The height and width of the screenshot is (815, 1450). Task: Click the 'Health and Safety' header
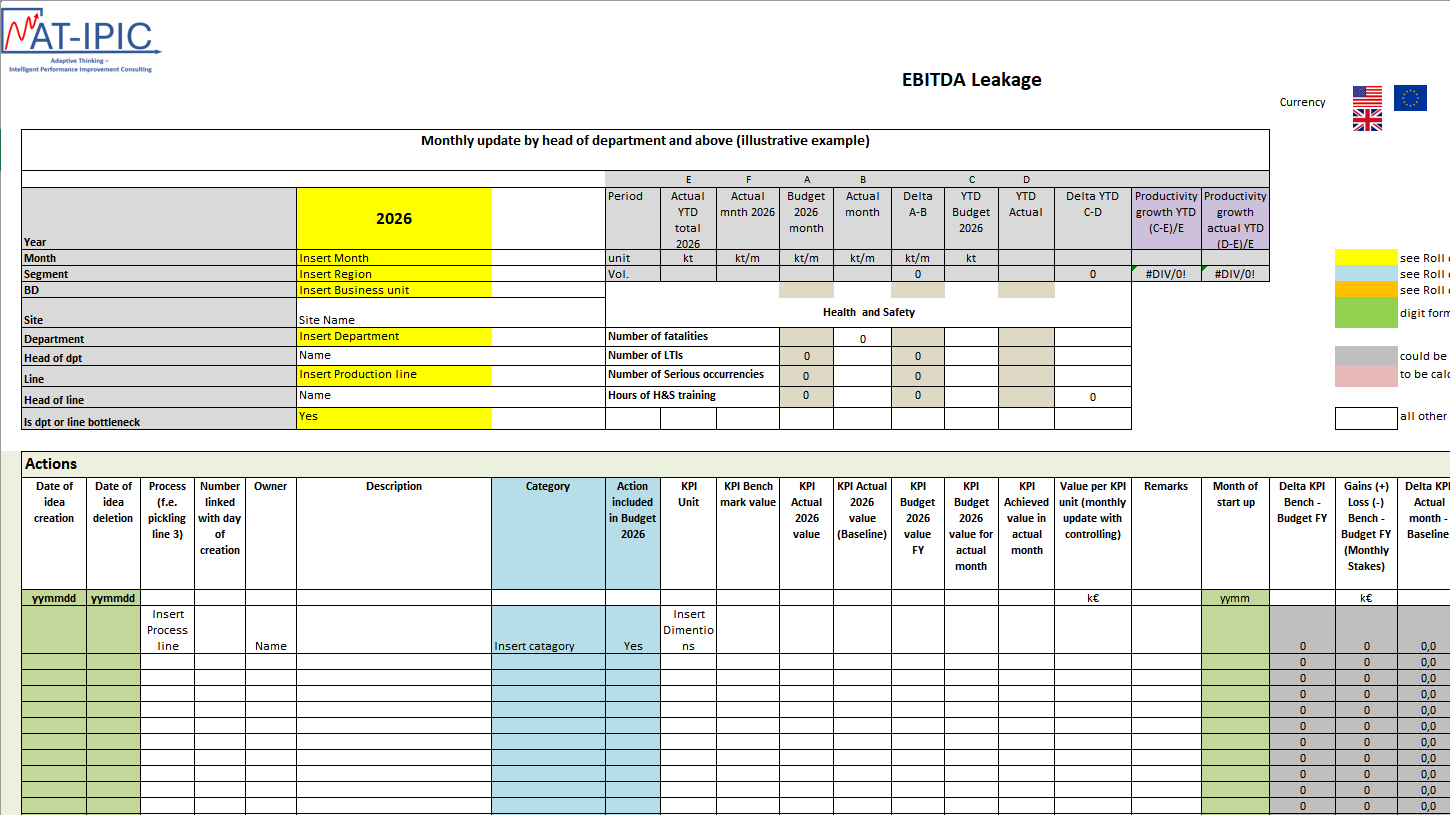tap(868, 312)
